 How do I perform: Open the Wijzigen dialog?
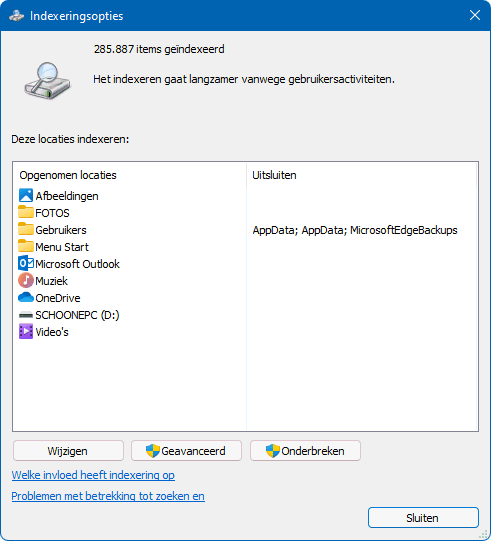click(68, 451)
